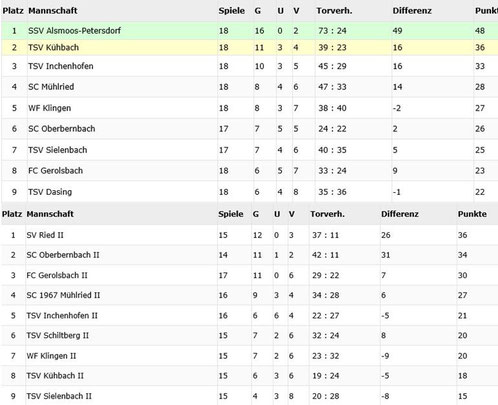The image size is (498, 405).
Task: Open TSV Sielenbach first-team entry
Action: coord(57,150)
